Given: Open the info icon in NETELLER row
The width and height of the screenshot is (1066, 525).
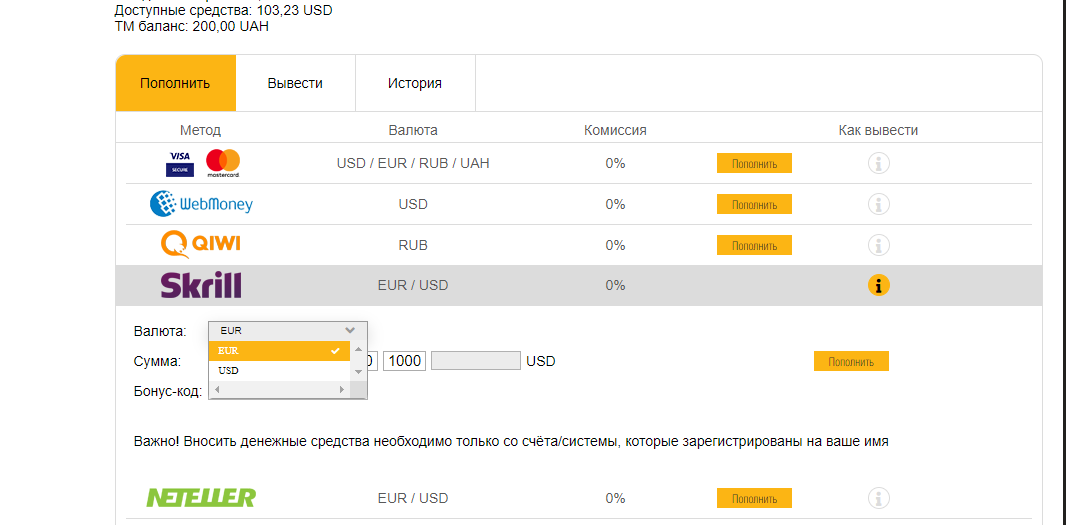Looking at the screenshot, I should (879, 498).
